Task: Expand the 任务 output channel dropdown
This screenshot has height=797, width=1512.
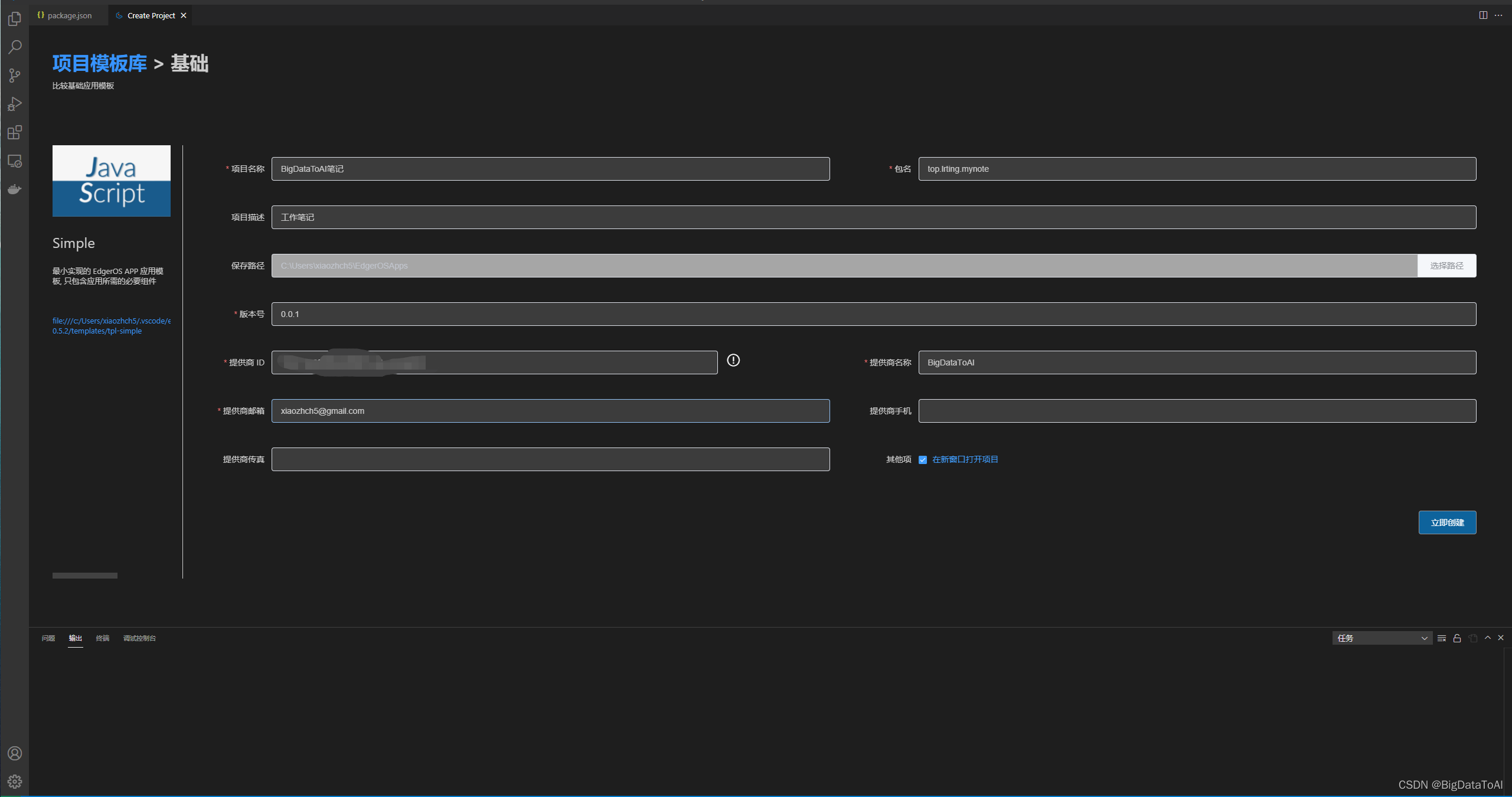Action: (x=1382, y=638)
